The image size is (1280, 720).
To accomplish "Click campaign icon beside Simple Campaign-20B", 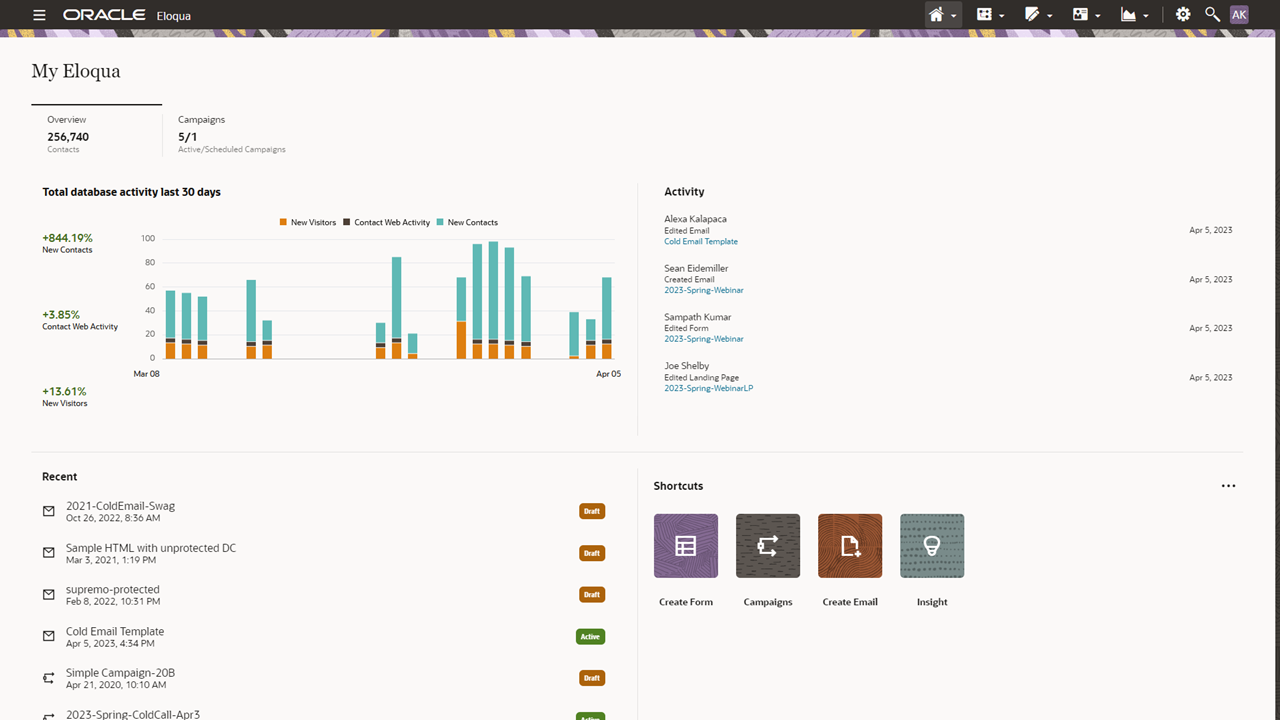I will pyautogui.click(x=48, y=678).
